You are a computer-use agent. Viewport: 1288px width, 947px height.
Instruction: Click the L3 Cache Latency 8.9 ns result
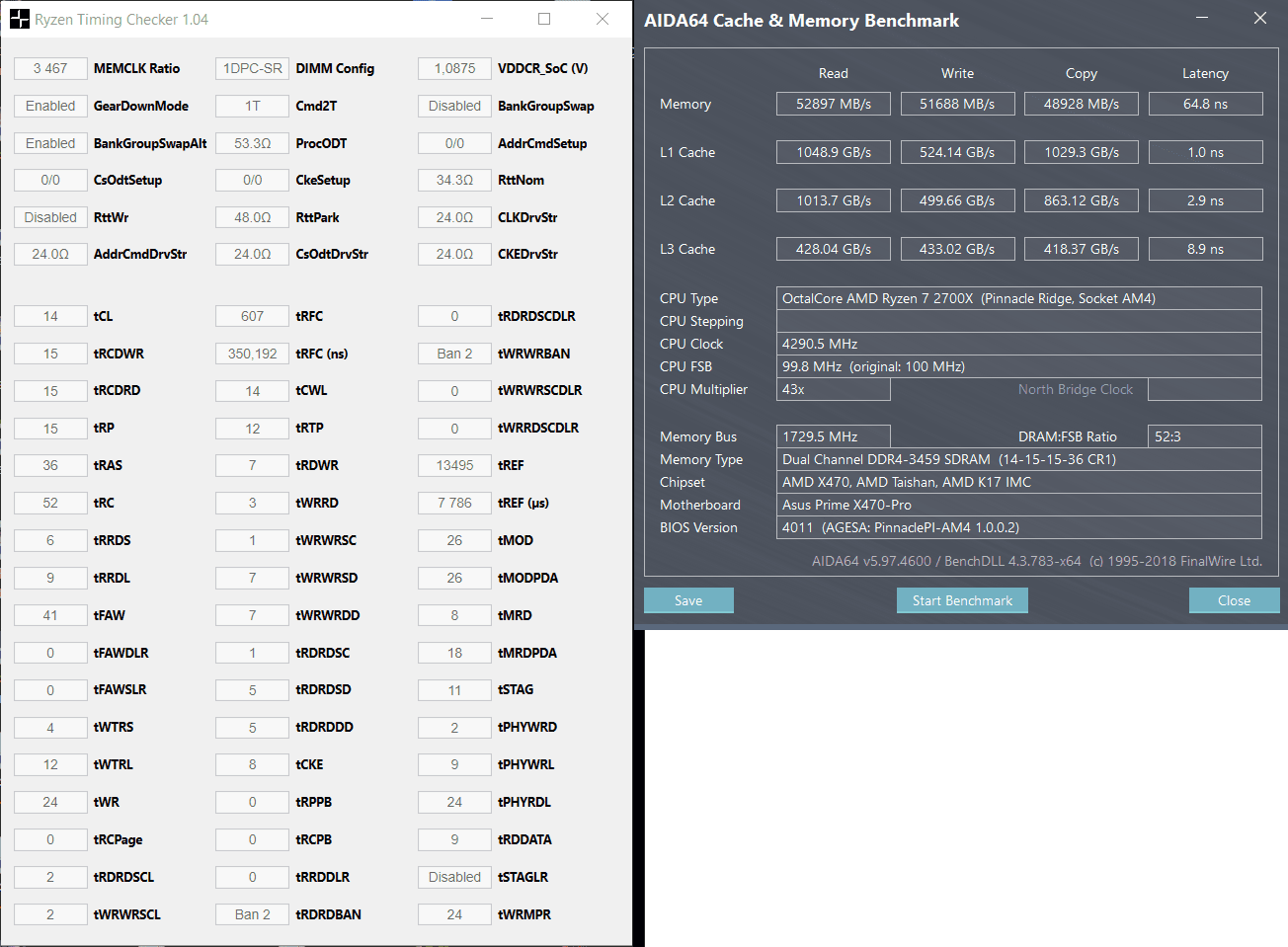coord(1205,249)
